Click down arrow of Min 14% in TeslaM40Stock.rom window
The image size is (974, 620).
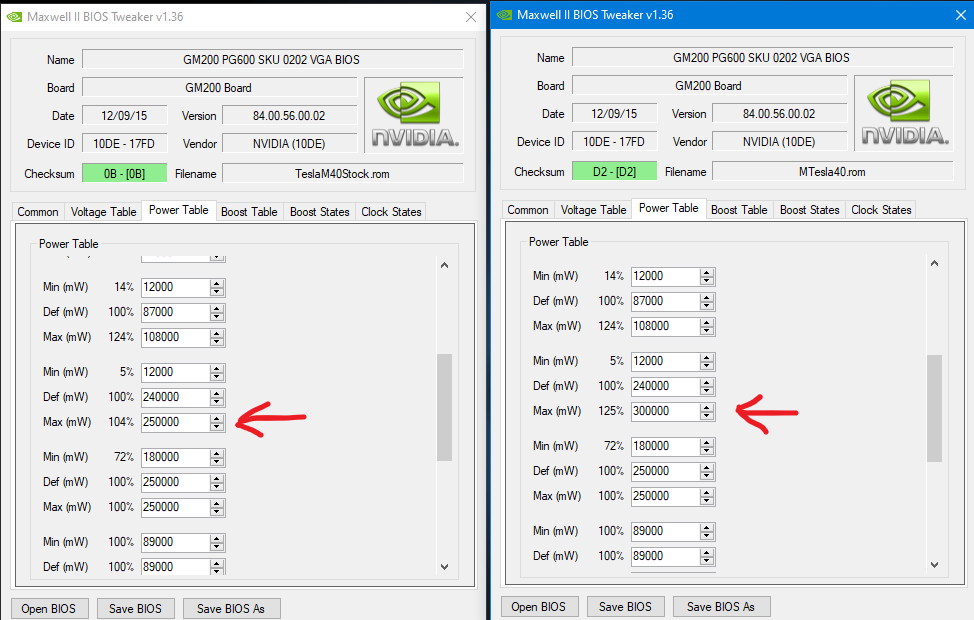(217, 292)
